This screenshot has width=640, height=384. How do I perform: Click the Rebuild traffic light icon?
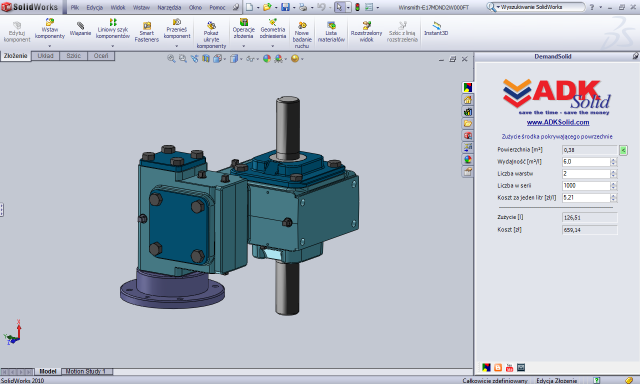click(357, 7)
